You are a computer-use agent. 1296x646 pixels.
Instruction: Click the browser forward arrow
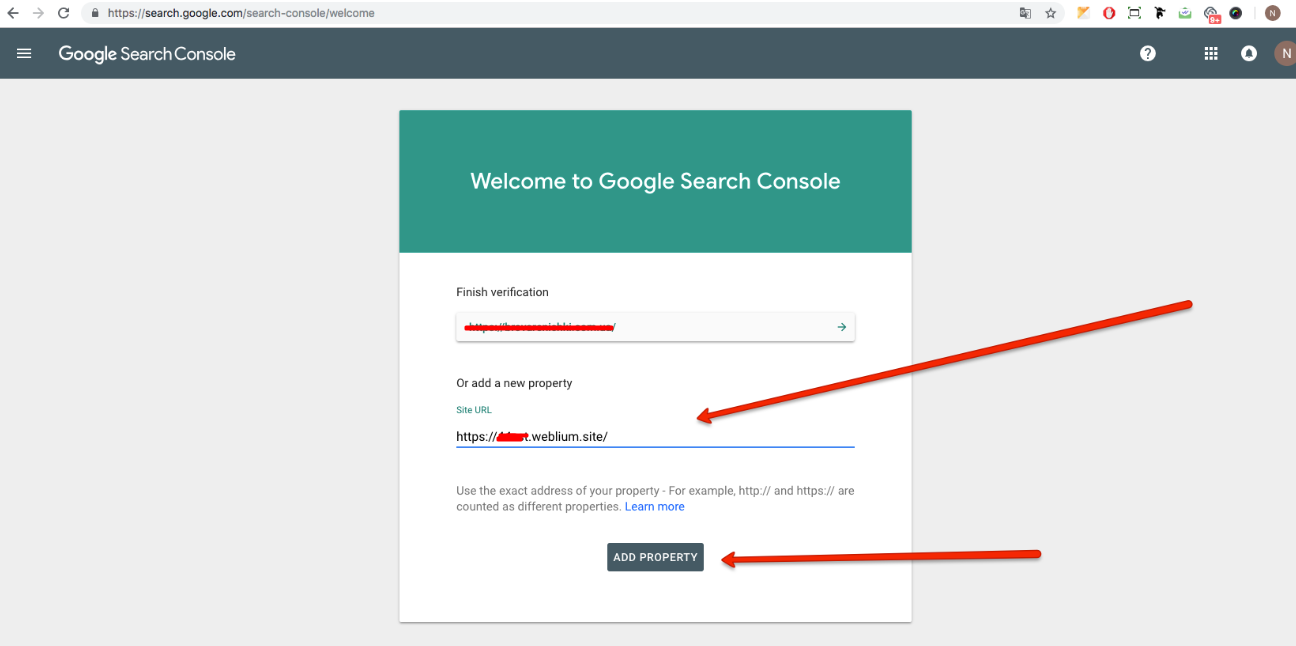(38, 13)
